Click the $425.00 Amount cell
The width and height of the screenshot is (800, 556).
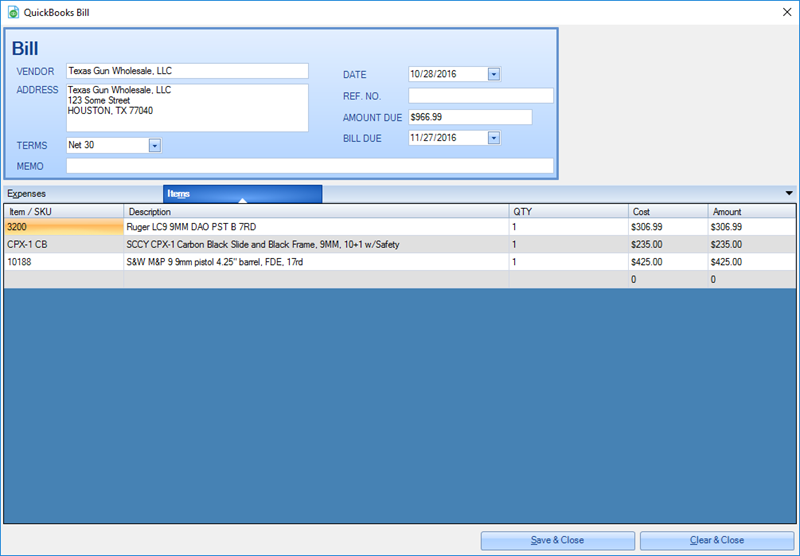pyautogui.click(x=752, y=262)
